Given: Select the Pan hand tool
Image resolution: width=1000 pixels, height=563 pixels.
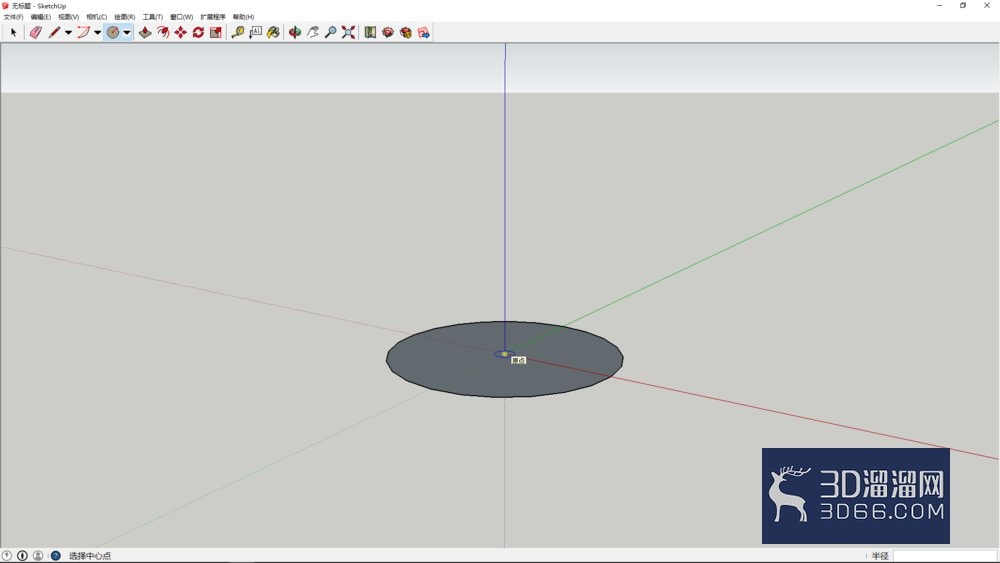Looking at the screenshot, I should 312,32.
